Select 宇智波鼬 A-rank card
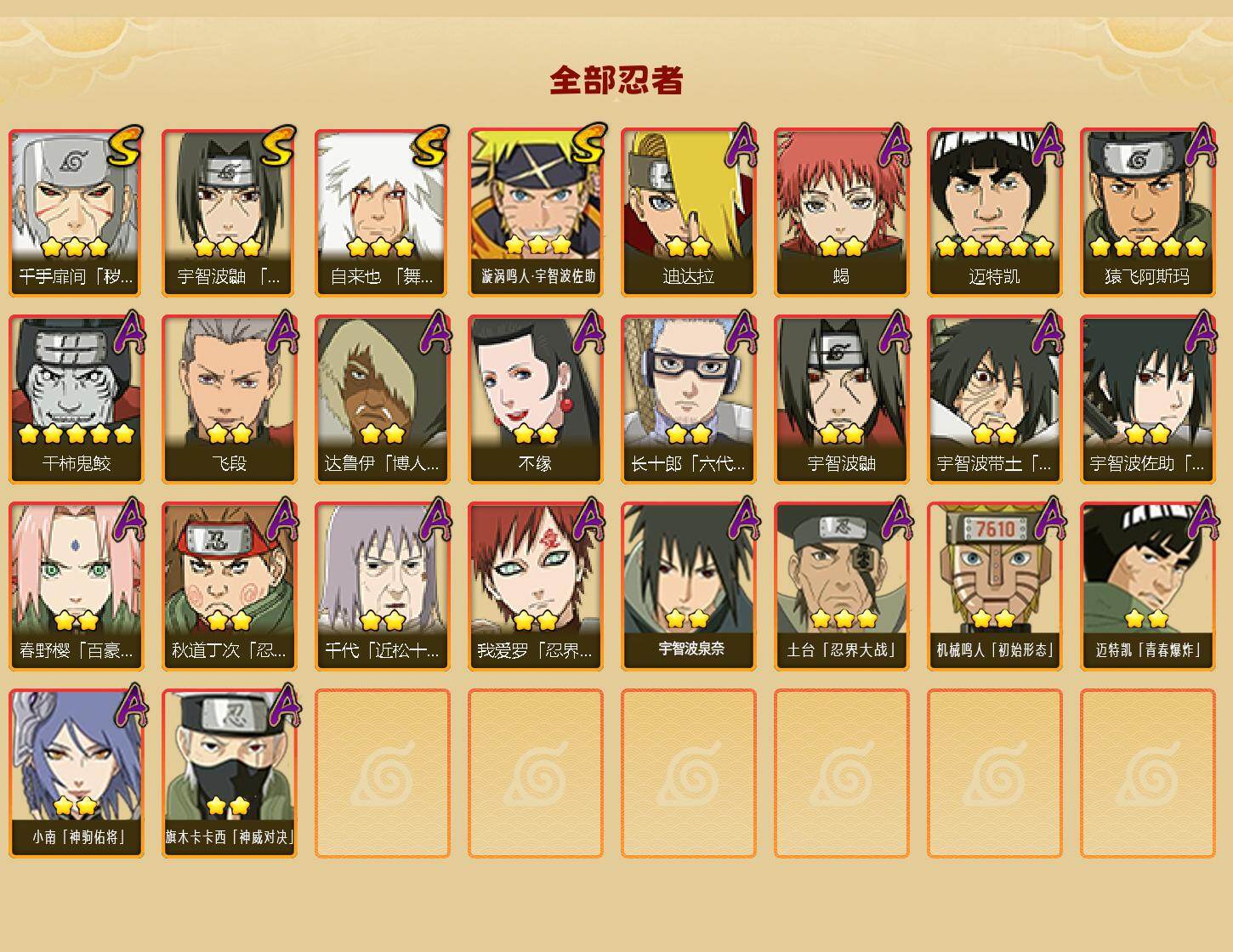This screenshot has height=952, width=1233. point(842,399)
